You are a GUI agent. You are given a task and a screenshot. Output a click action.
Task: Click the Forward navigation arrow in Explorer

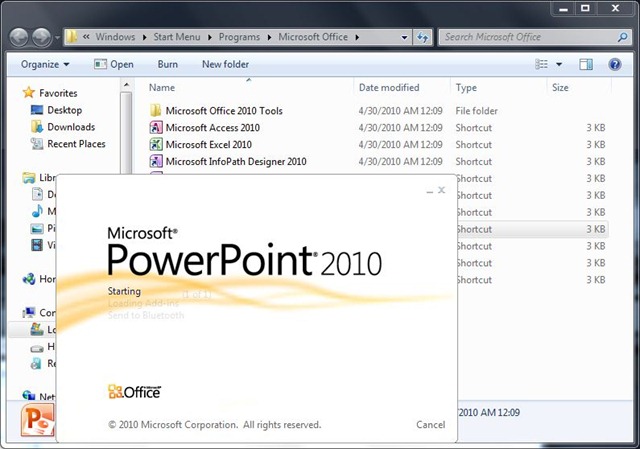click(41, 38)
